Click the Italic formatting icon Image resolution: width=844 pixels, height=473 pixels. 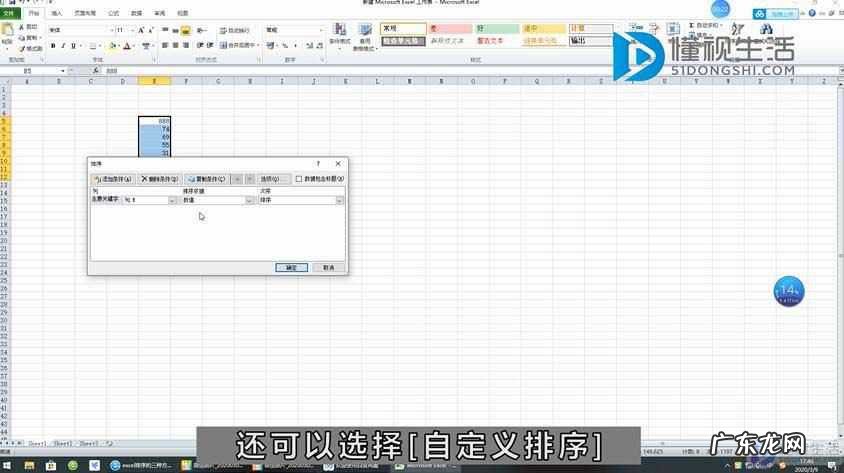(x=63, y=46)
